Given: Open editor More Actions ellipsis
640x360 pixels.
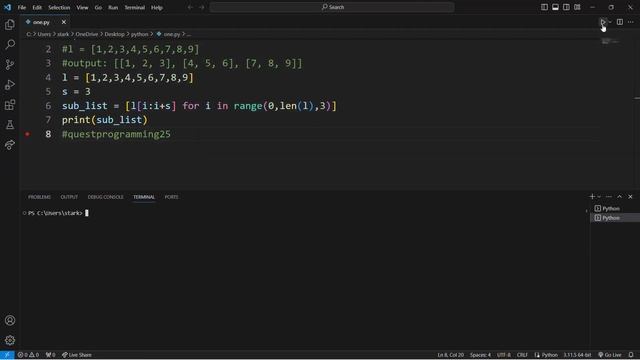Looking at the screenshot, I should [x=631, y=22].
